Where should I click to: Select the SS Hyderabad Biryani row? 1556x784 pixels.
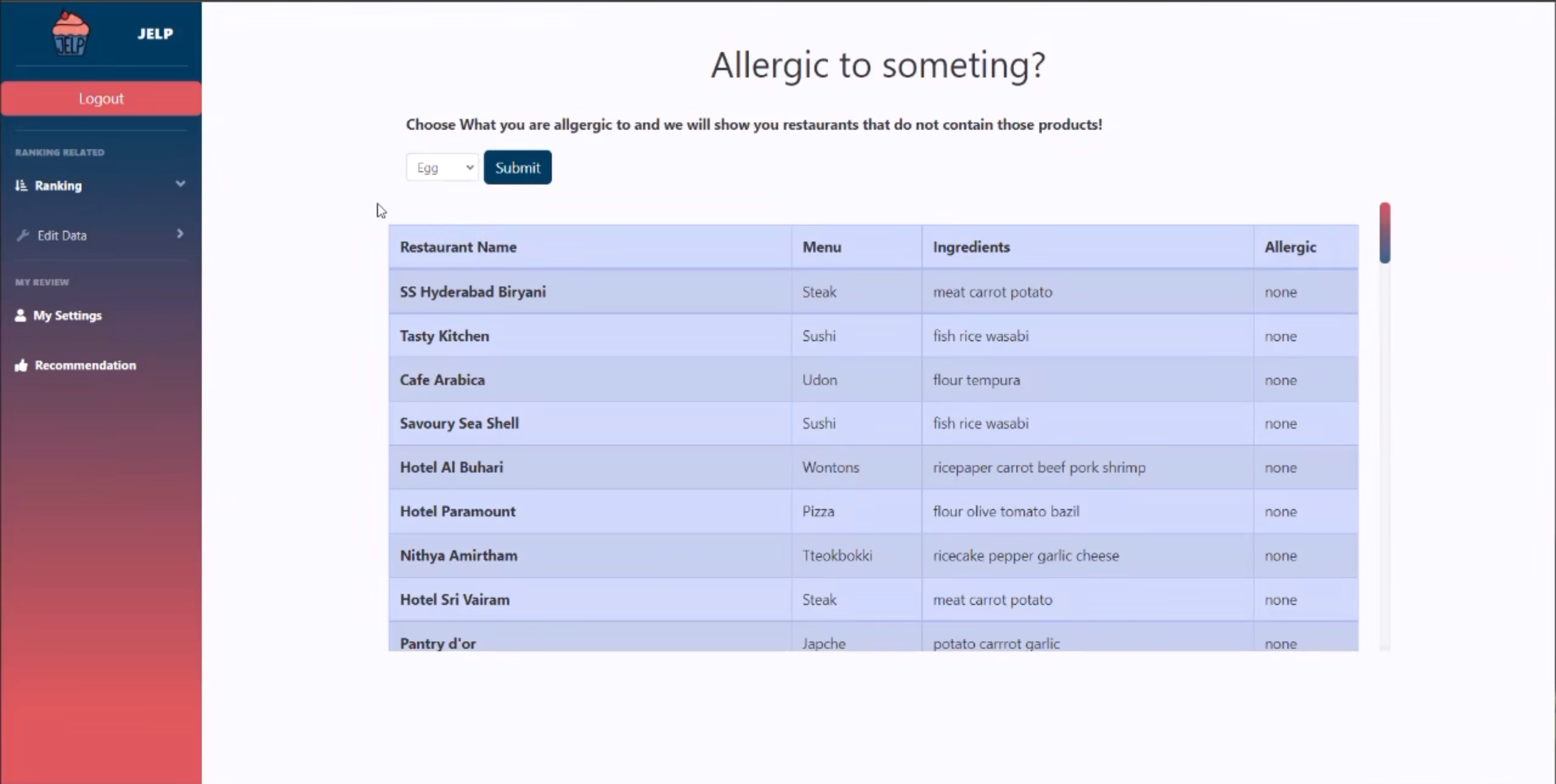[x=873, y=292]
